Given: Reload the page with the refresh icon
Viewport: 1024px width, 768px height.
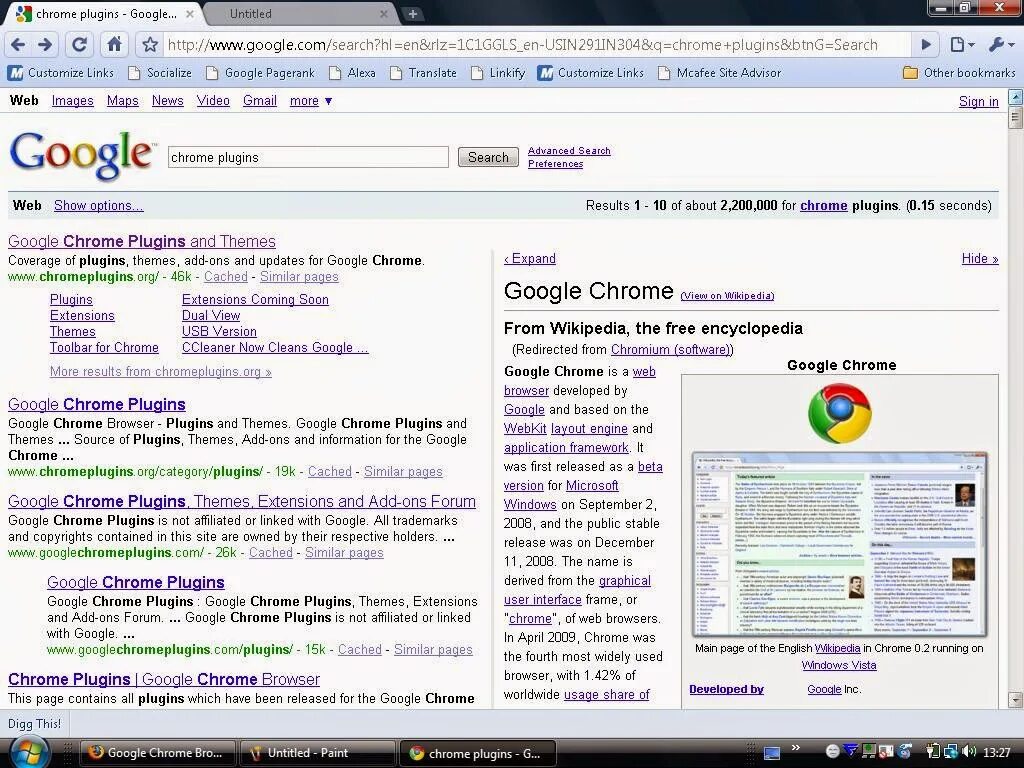Looking at the screenshot, I should [80, 44].
